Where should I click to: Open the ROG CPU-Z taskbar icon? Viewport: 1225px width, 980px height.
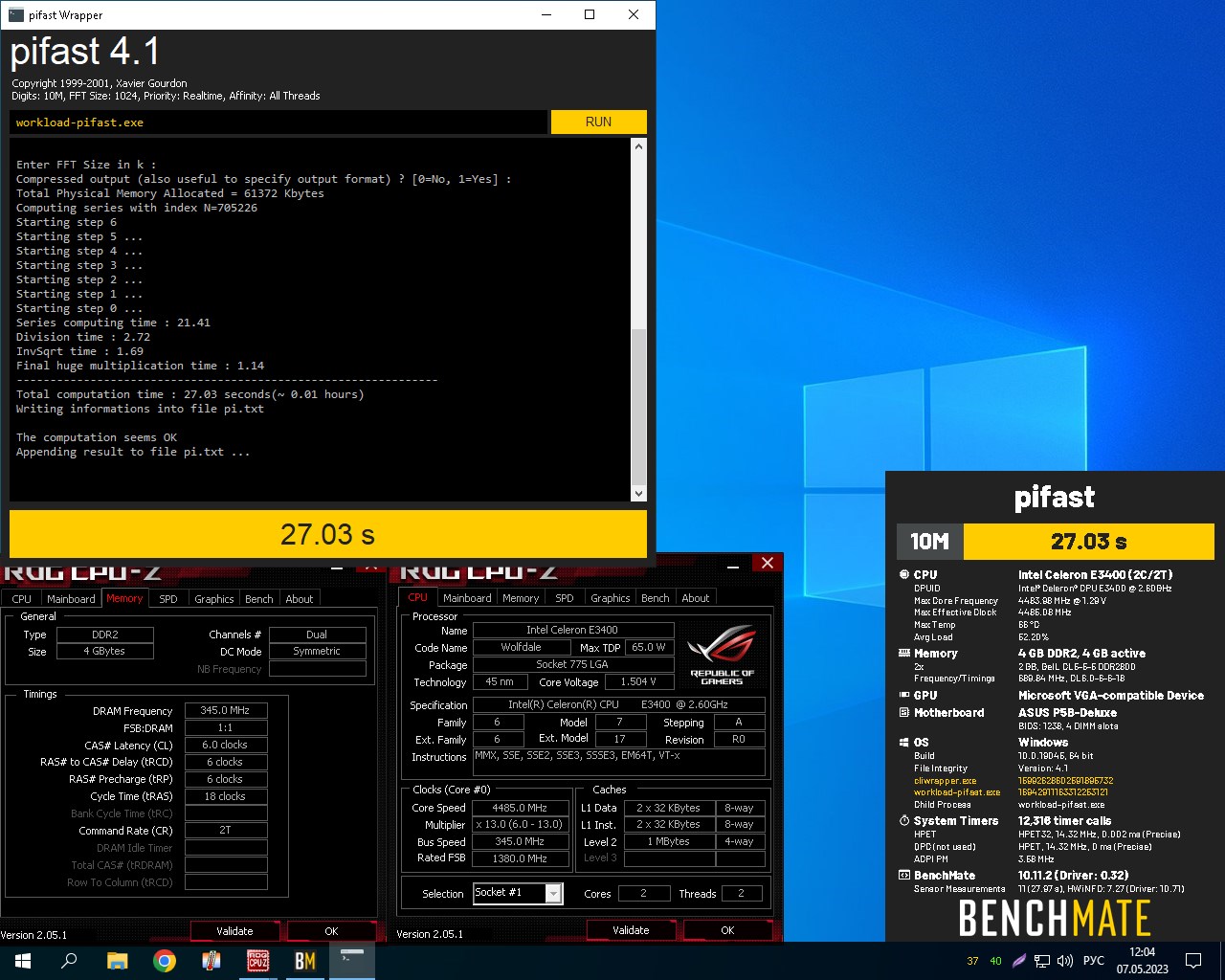[258, 961]
